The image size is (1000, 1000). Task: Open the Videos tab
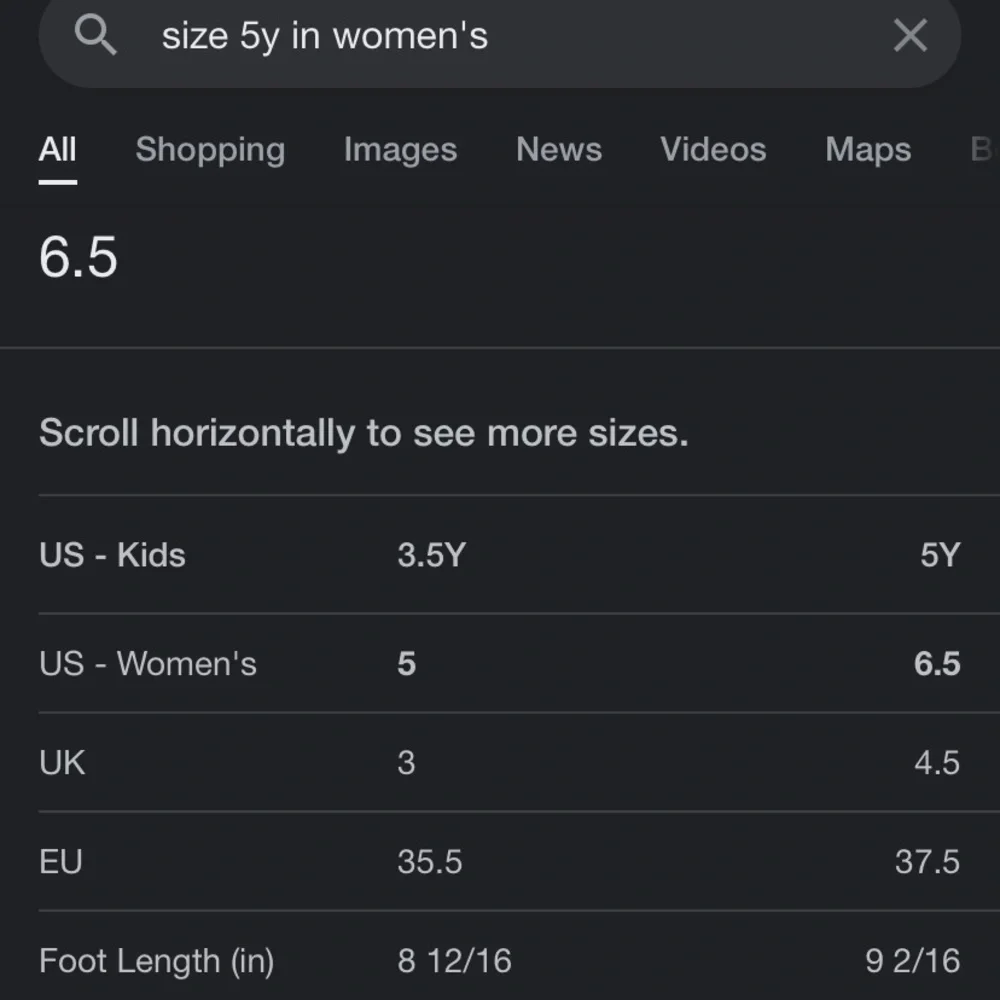click(713, 150)
